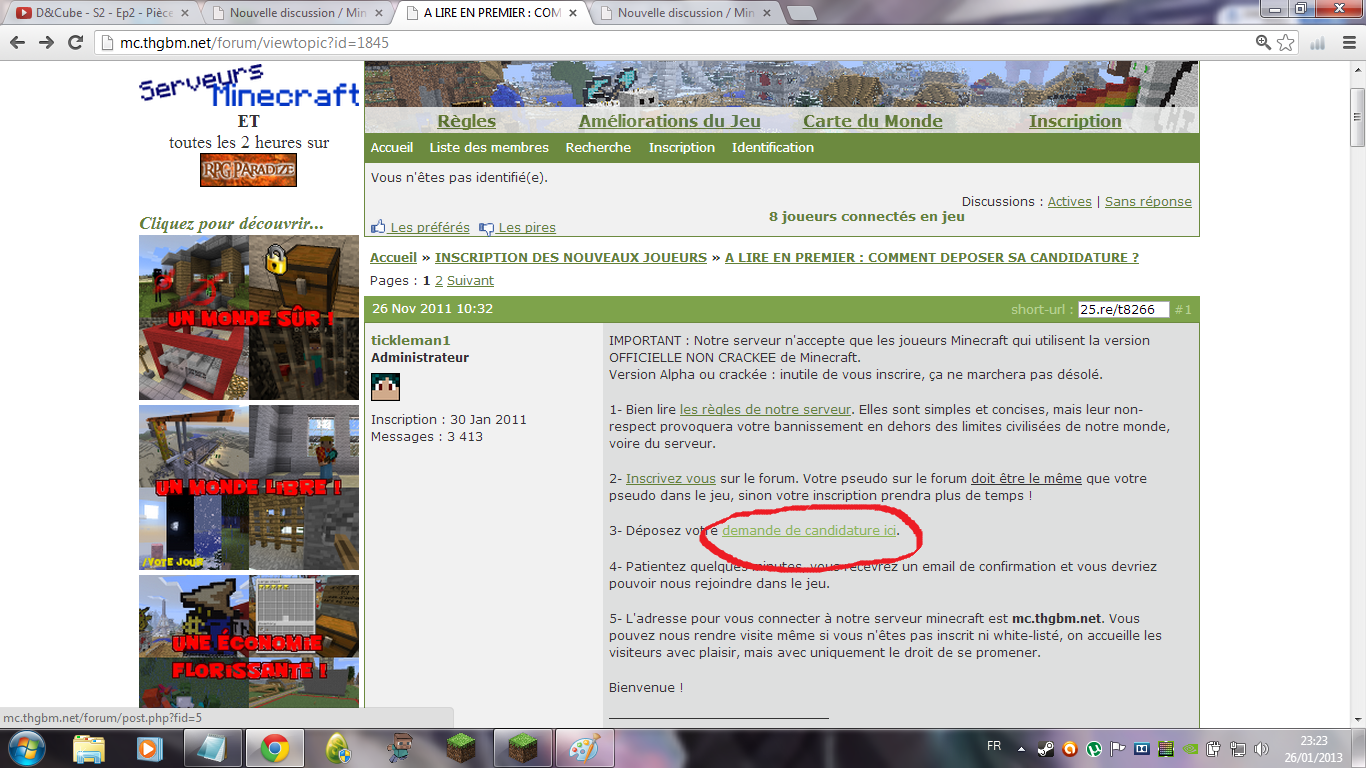Click the thumbs-up icon beside Les préférés

(378, 227)
